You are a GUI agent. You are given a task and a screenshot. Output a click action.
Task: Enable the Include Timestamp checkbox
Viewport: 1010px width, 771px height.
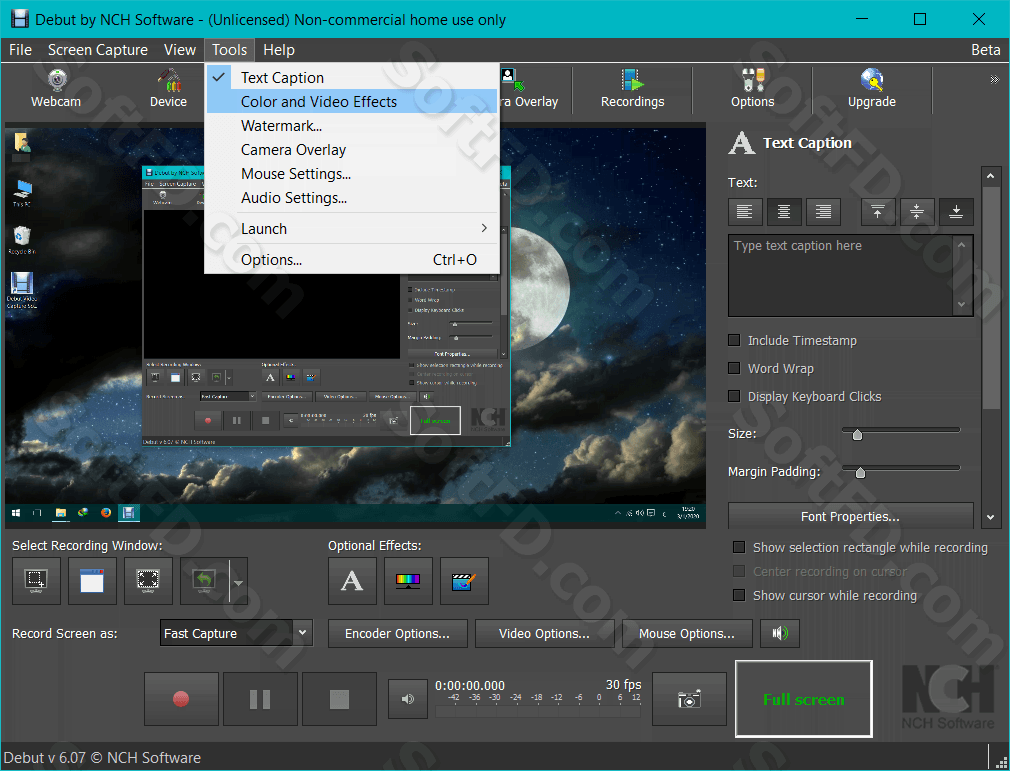(x=734, y=340)
